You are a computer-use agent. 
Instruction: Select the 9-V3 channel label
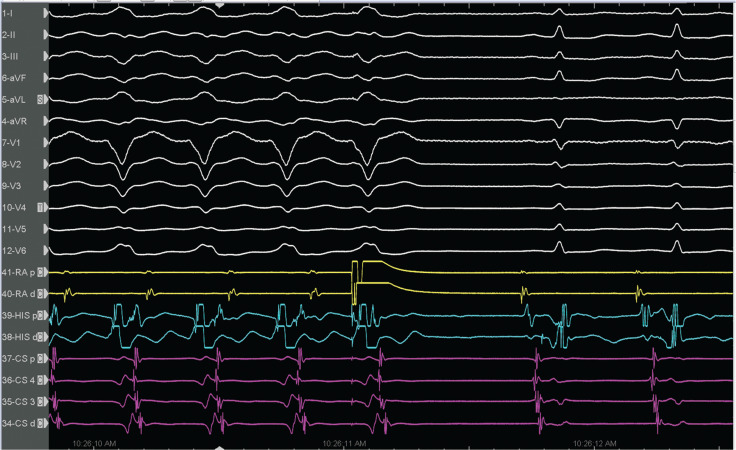tap(14, 186)
